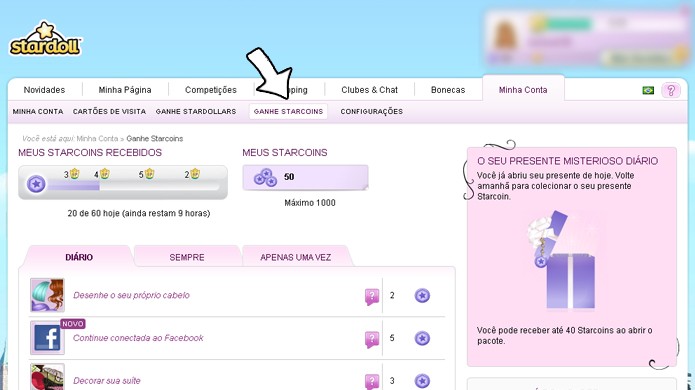Open the Competições tab

[x=211, y=90]
